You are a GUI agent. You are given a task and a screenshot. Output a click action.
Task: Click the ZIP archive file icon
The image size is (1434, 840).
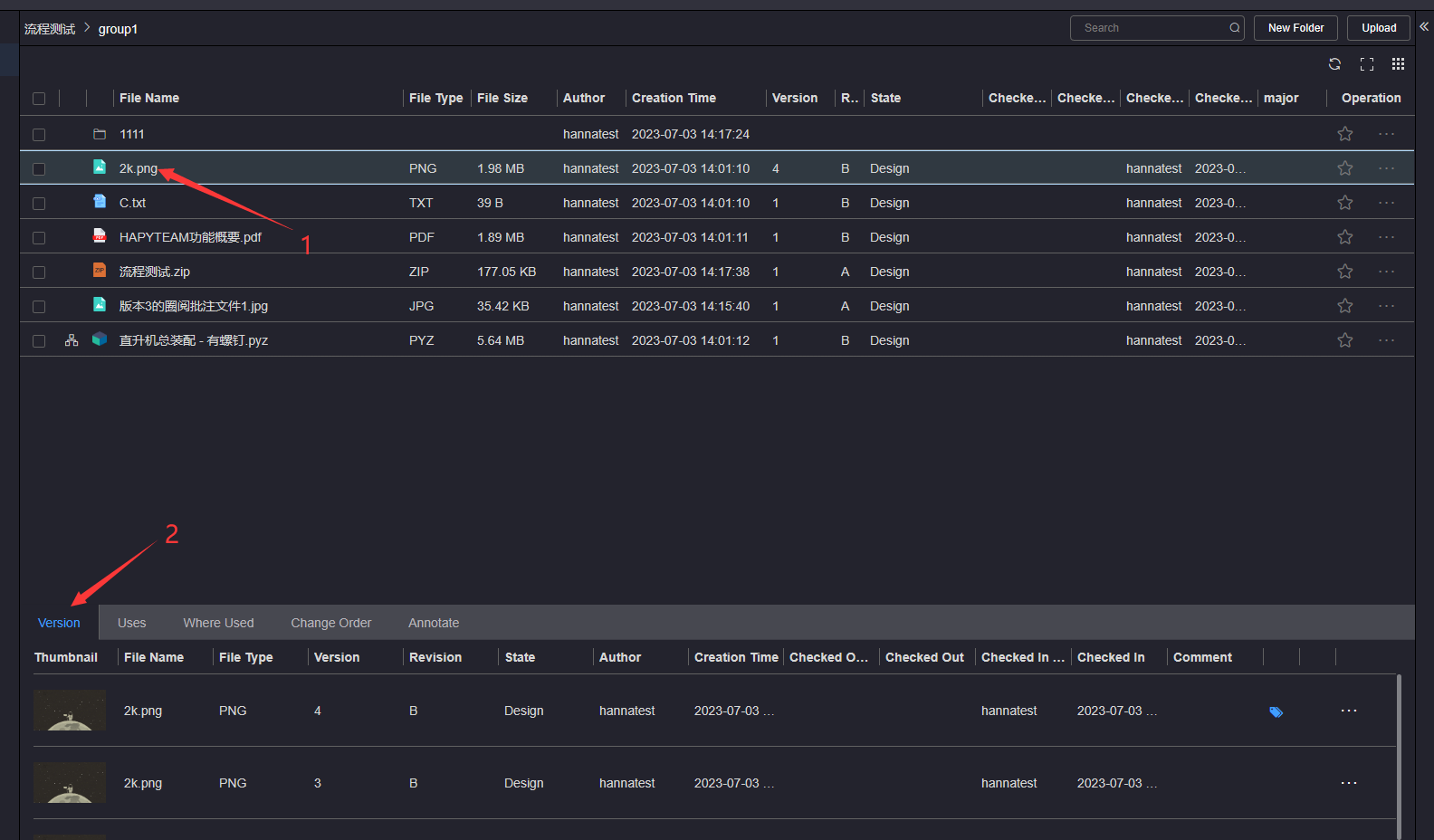pos(100,271)
